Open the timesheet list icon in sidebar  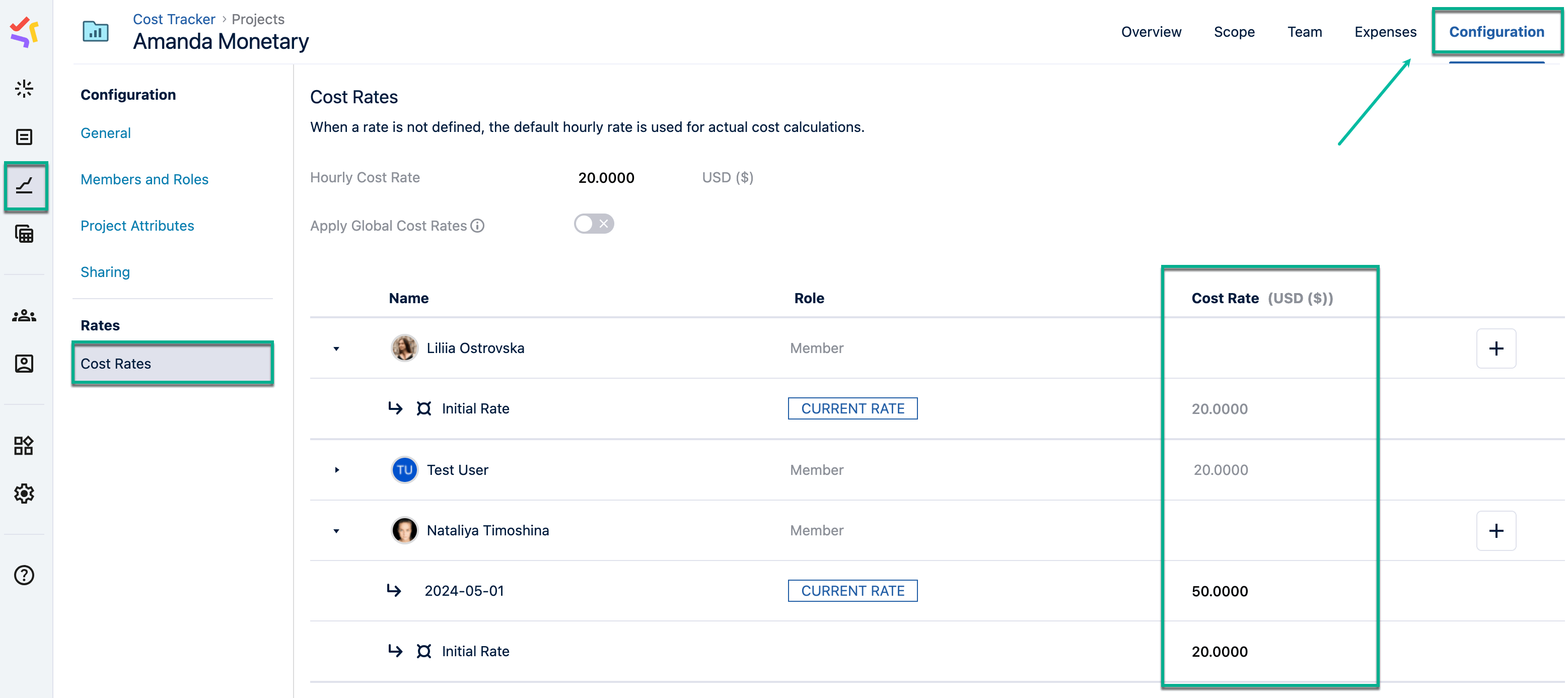click(x=24, y=137)
